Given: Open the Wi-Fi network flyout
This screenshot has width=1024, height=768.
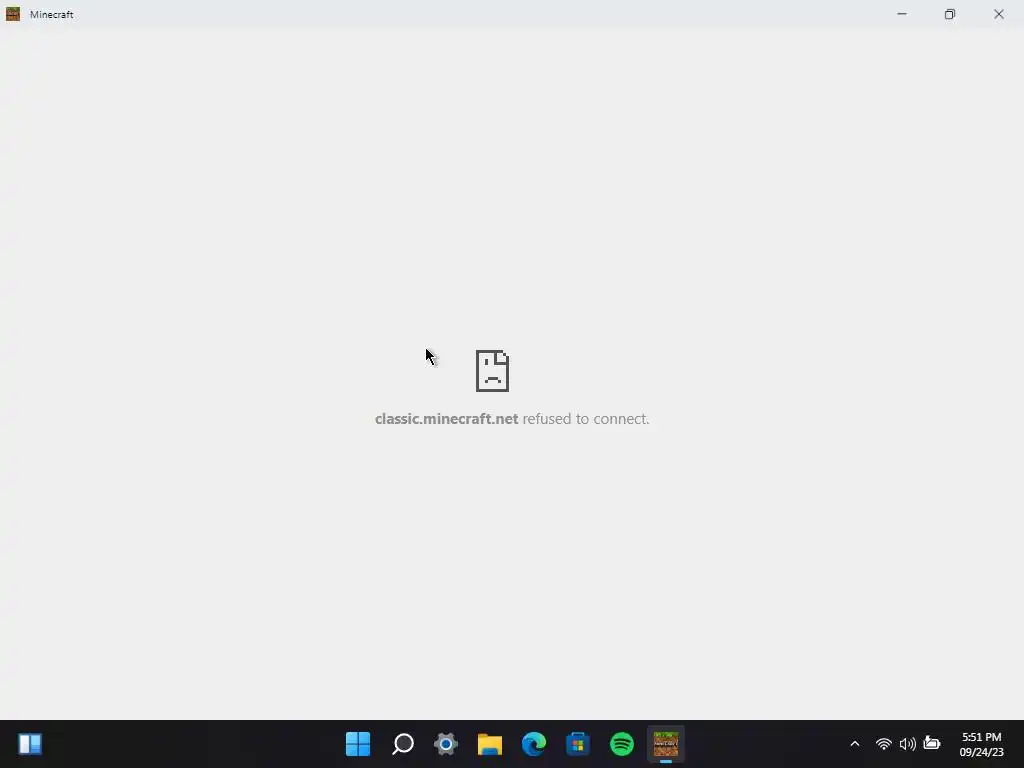Looking at the screenshot, I should pos(884,744).
